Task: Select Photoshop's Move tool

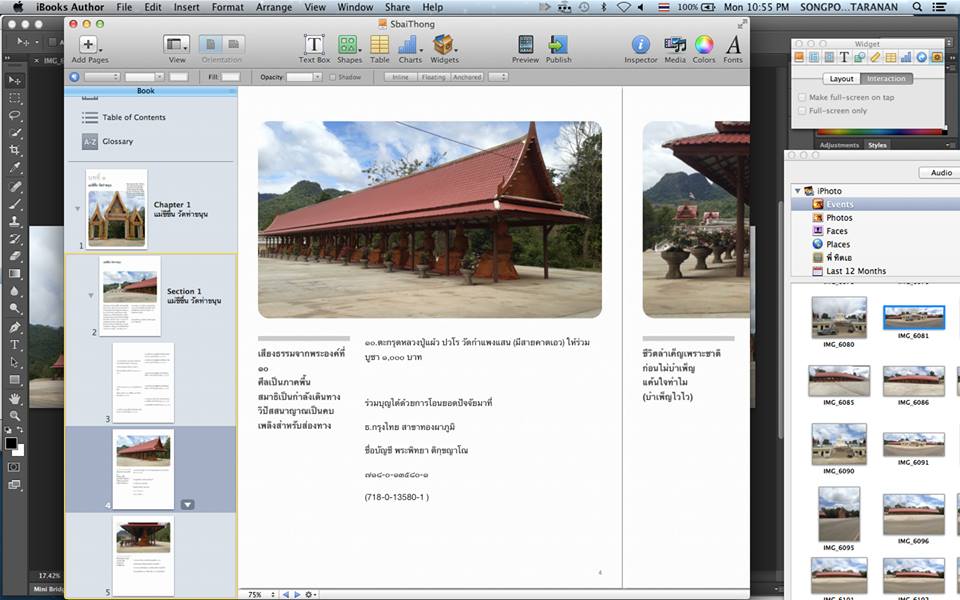Action: pyautogui.click(x=14, y=80)
